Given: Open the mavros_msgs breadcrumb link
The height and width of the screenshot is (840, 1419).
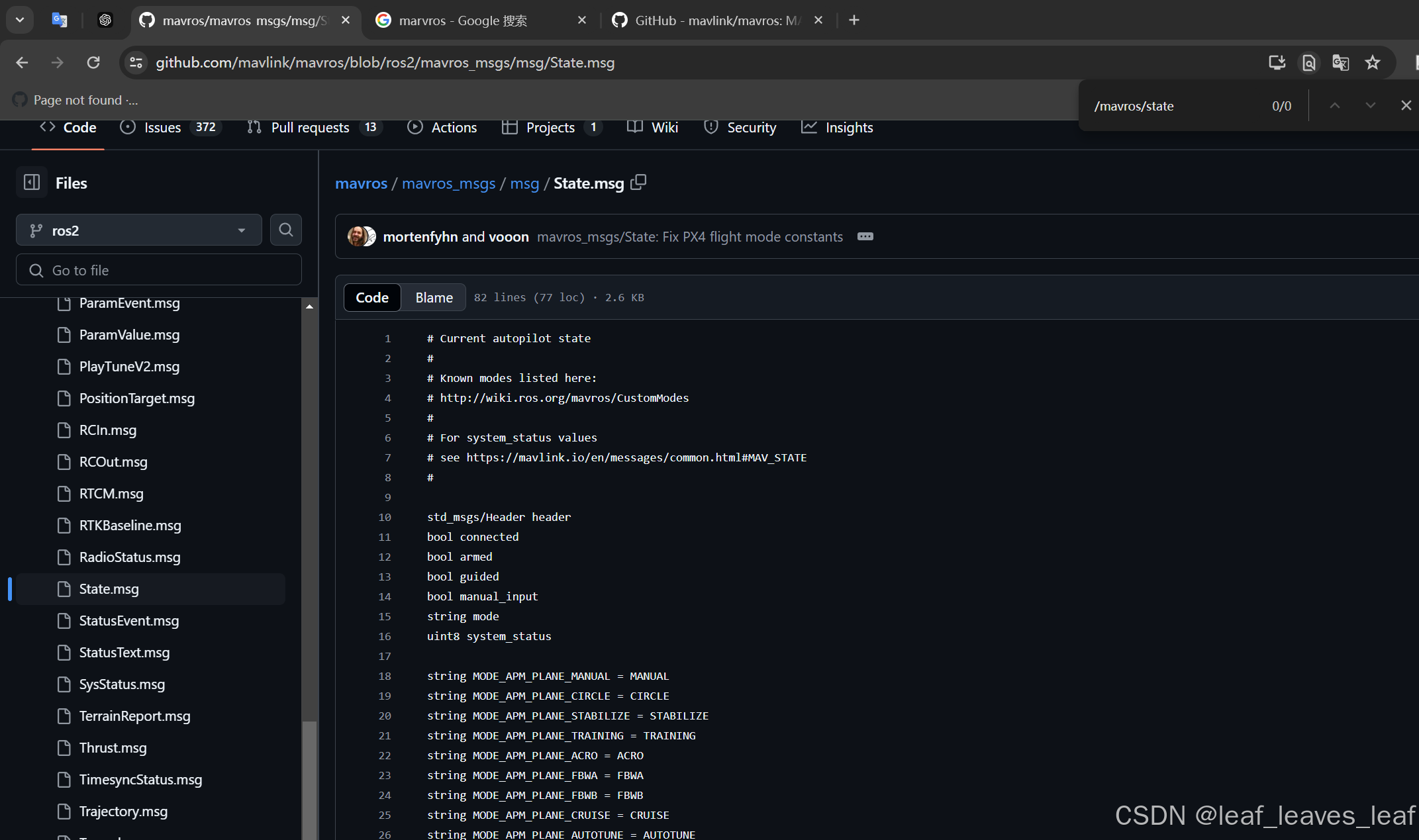Looking at the screenshot, I should [448, 183].
